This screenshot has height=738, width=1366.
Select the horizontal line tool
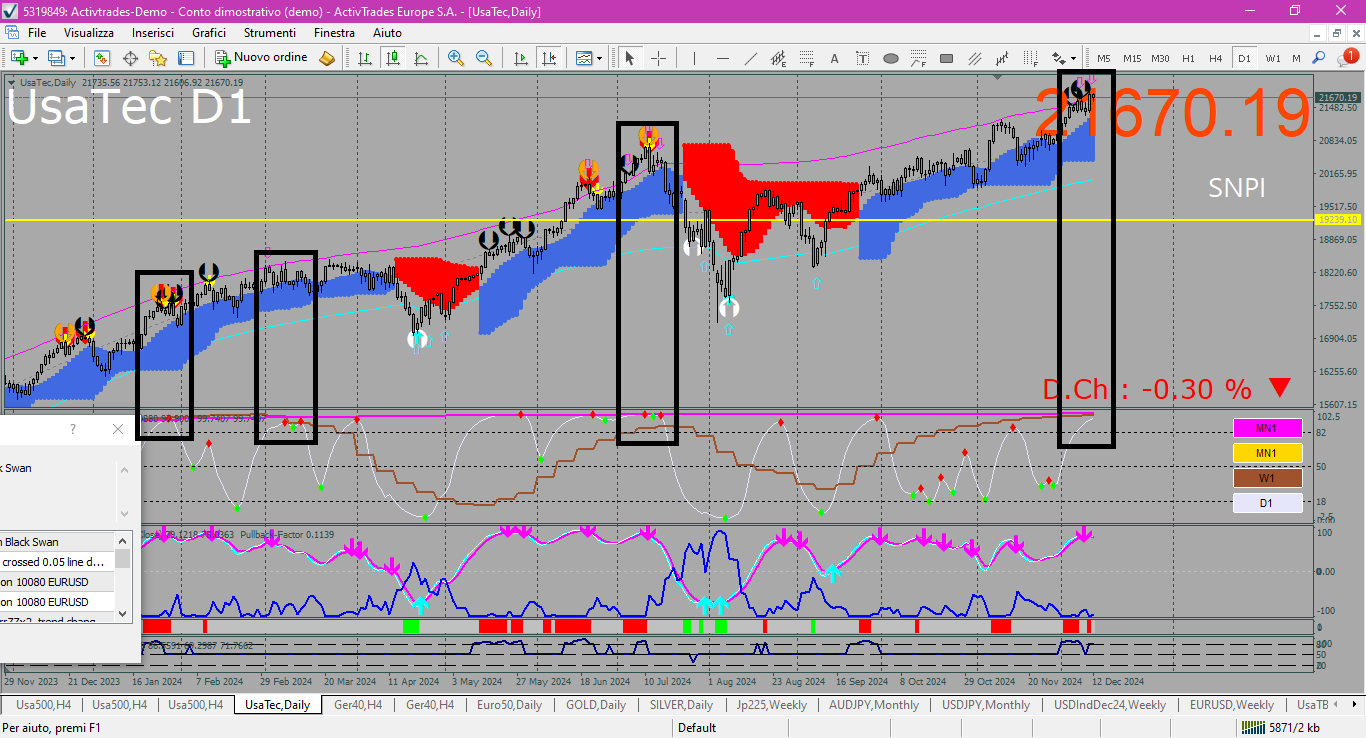point(723,58)
